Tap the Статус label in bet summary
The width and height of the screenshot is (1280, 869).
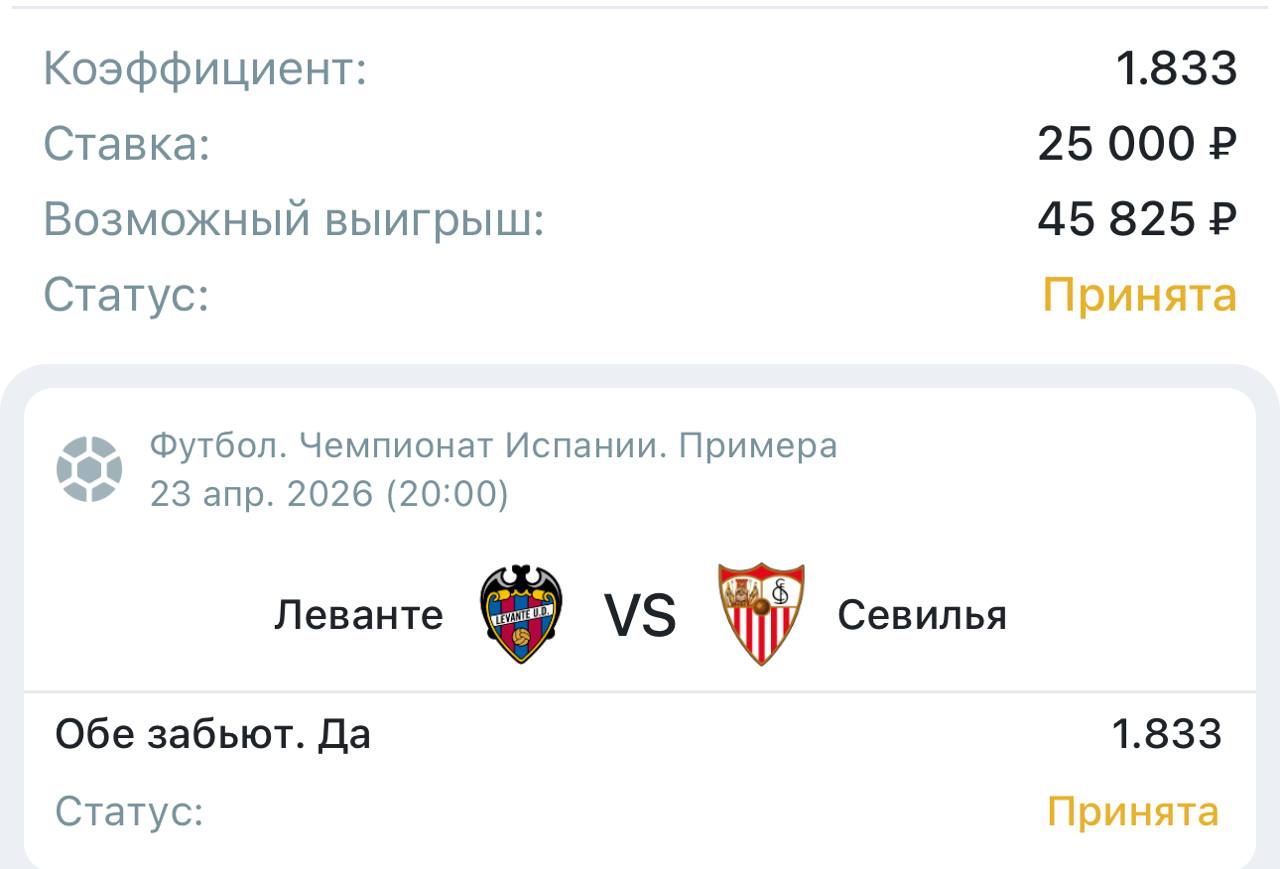click(x=126, y=295)
